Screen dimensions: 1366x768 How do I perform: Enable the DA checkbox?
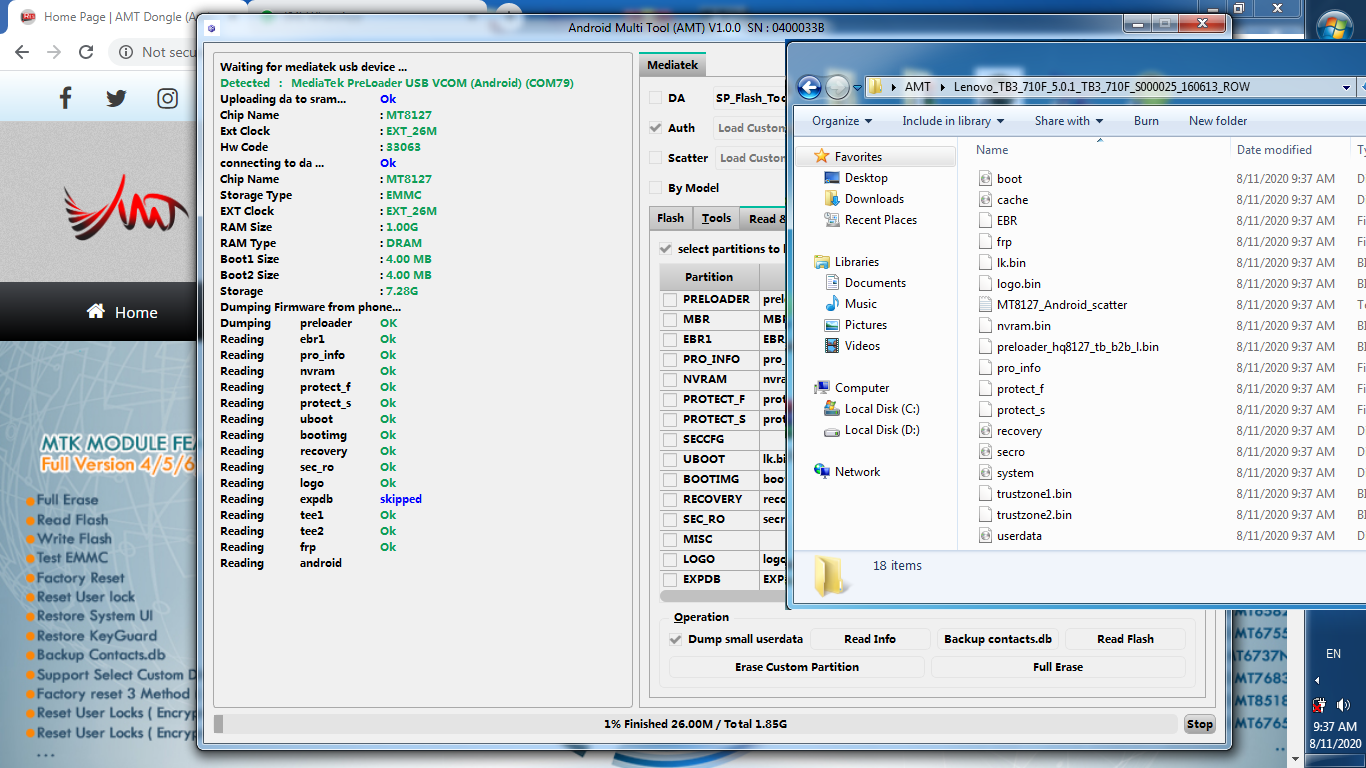pyautogui.click(x=655, y=98)
